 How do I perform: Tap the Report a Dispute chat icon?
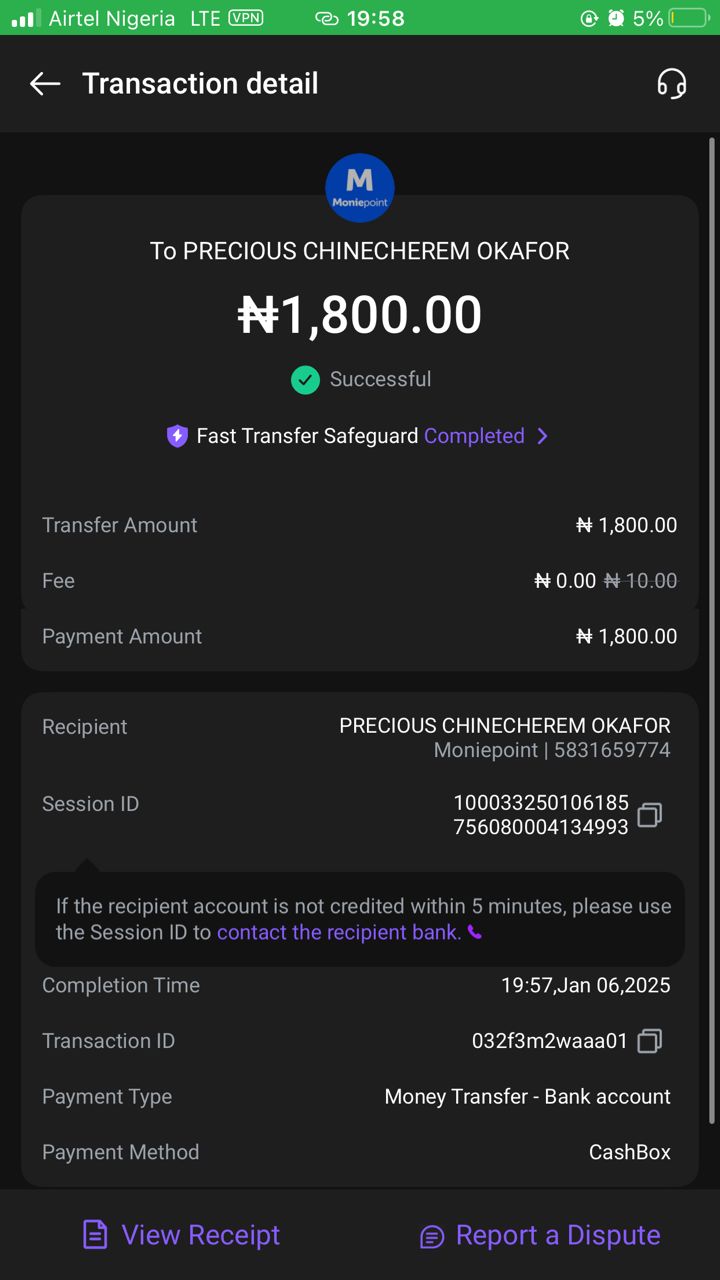click(x=432, y=1237)
